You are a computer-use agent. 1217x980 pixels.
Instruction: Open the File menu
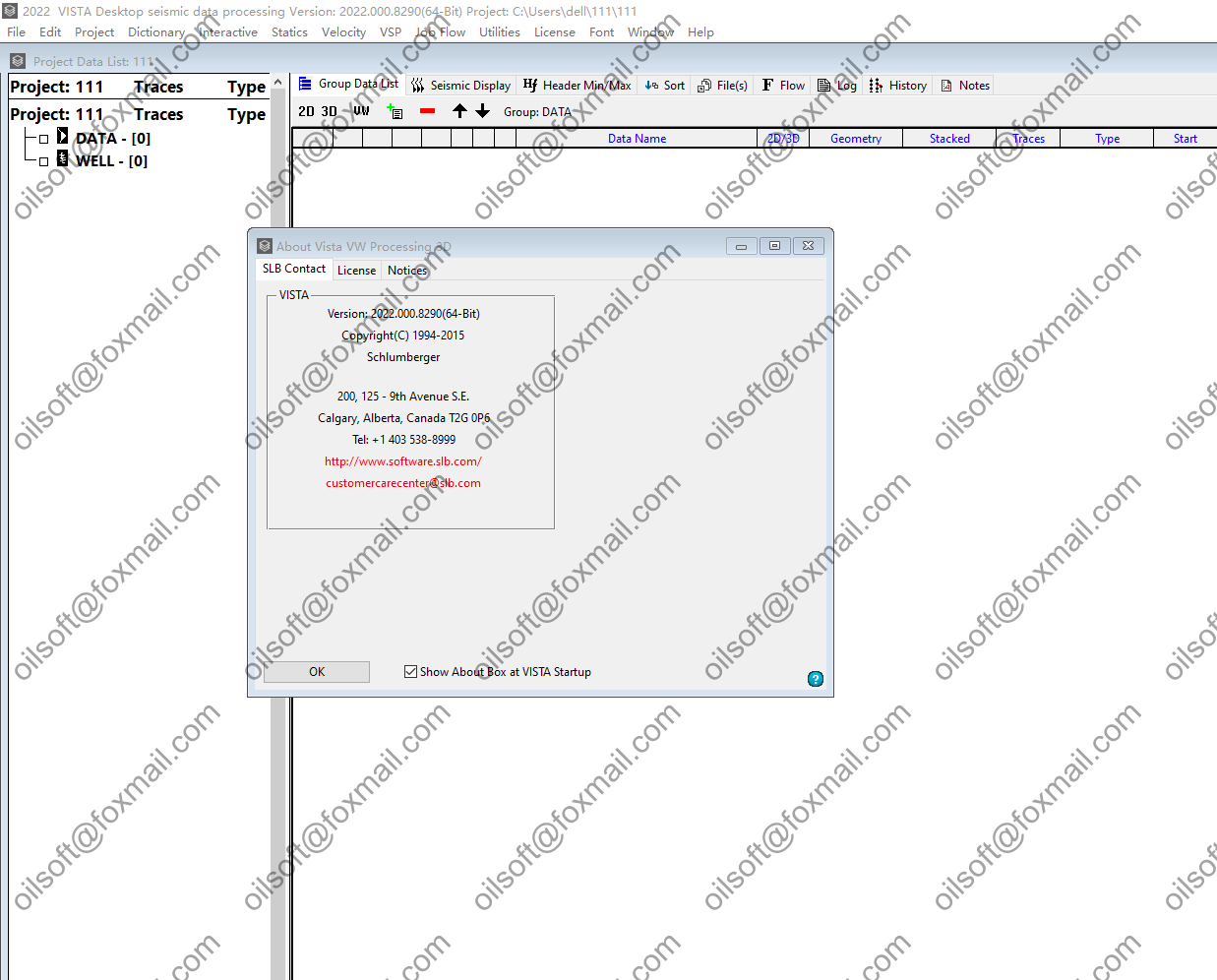(x=17, y=32)
